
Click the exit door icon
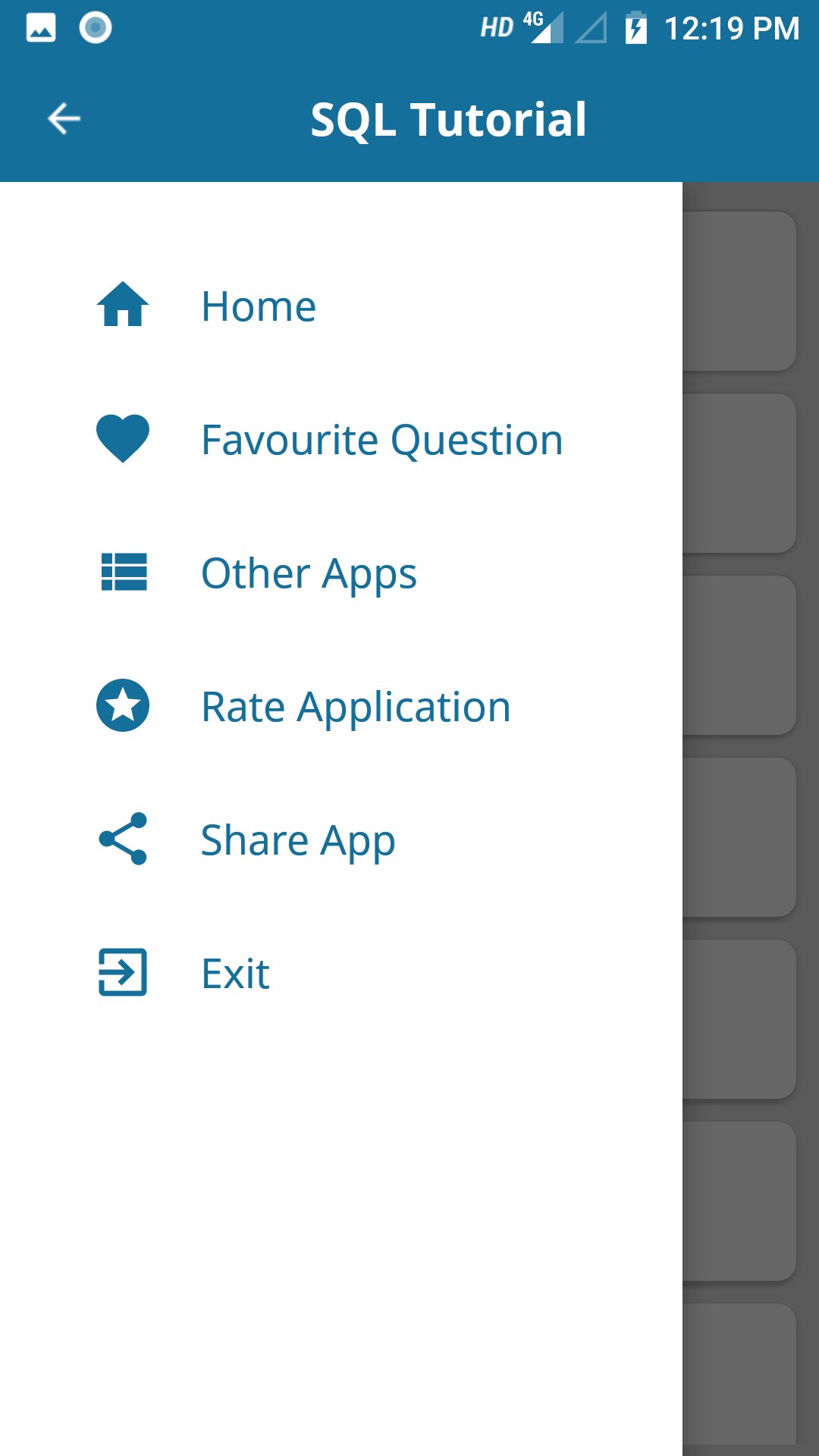(123, 972)
